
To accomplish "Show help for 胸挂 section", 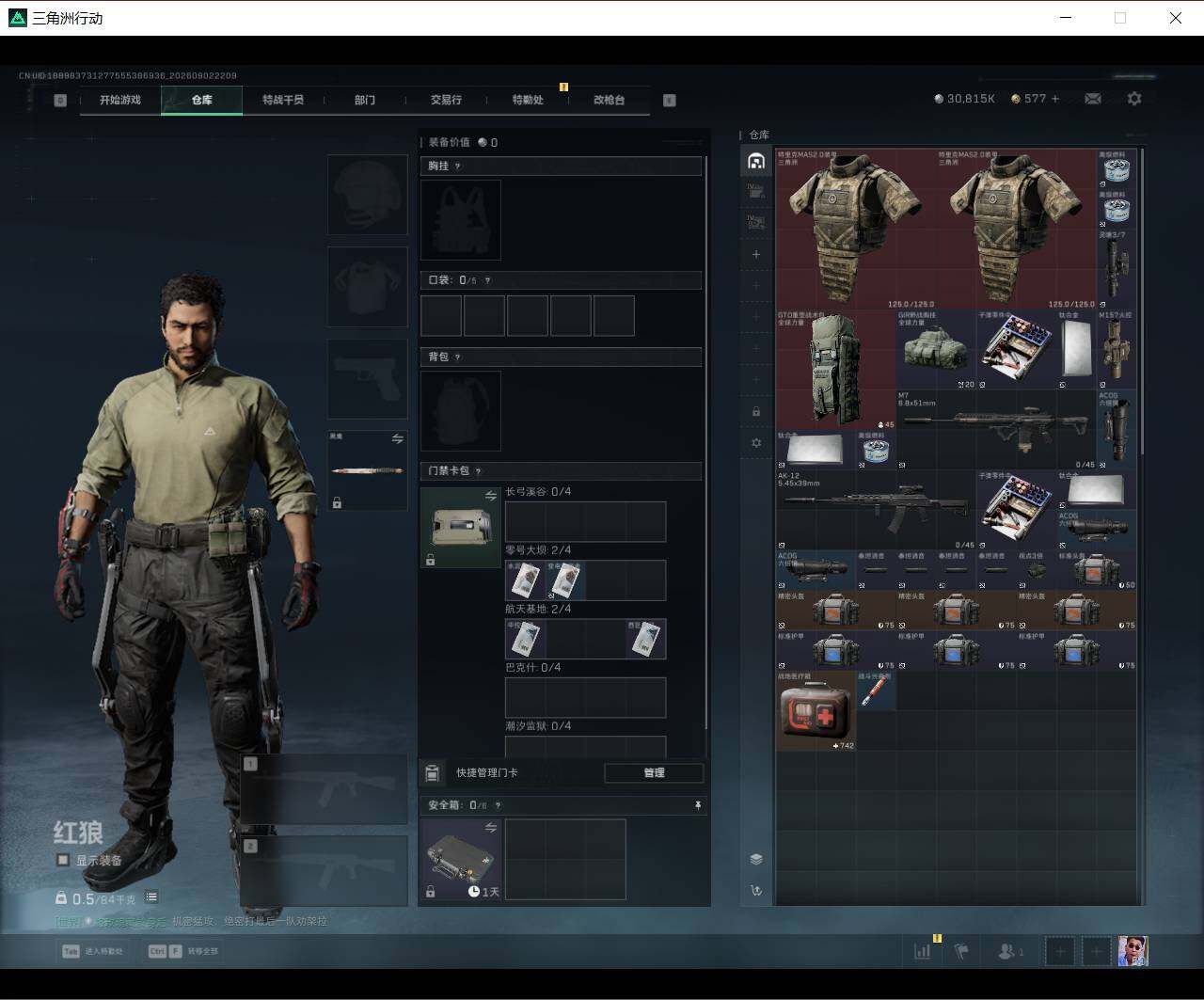I will (458, 167).
